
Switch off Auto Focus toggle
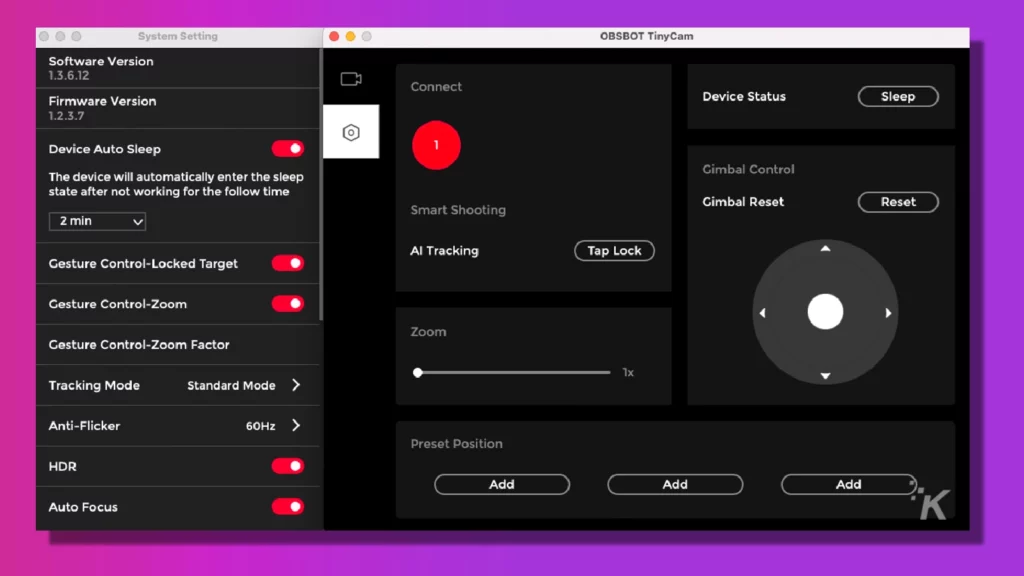[288, 507]
